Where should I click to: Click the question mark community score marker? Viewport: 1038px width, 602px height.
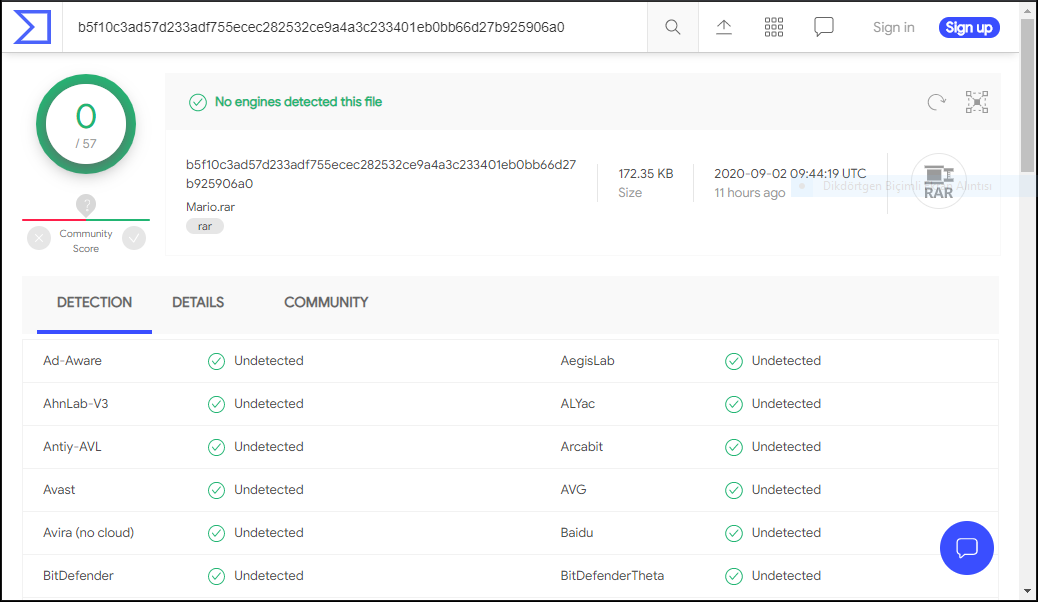pyautogui.click(x=86, y=205)
